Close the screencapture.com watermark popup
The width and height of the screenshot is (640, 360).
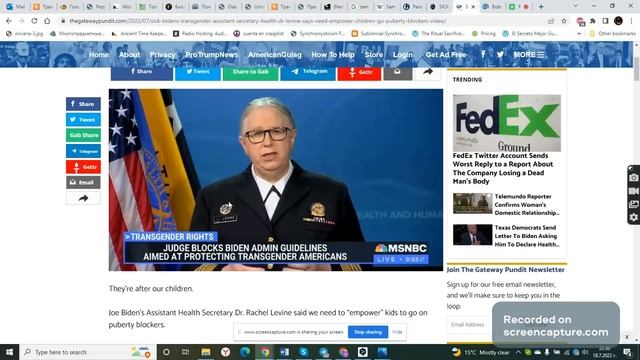pos(627,337)
